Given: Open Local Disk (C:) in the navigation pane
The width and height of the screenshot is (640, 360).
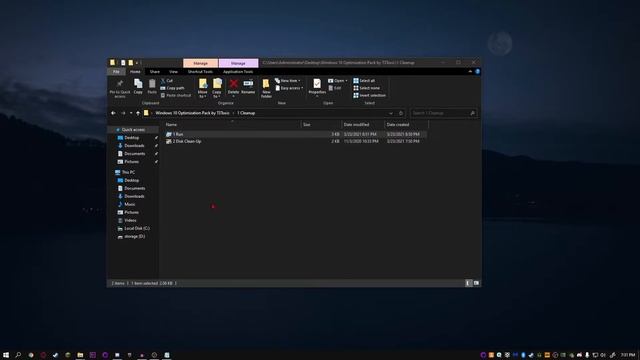Looking at the screenshot, I should point(137,229).
